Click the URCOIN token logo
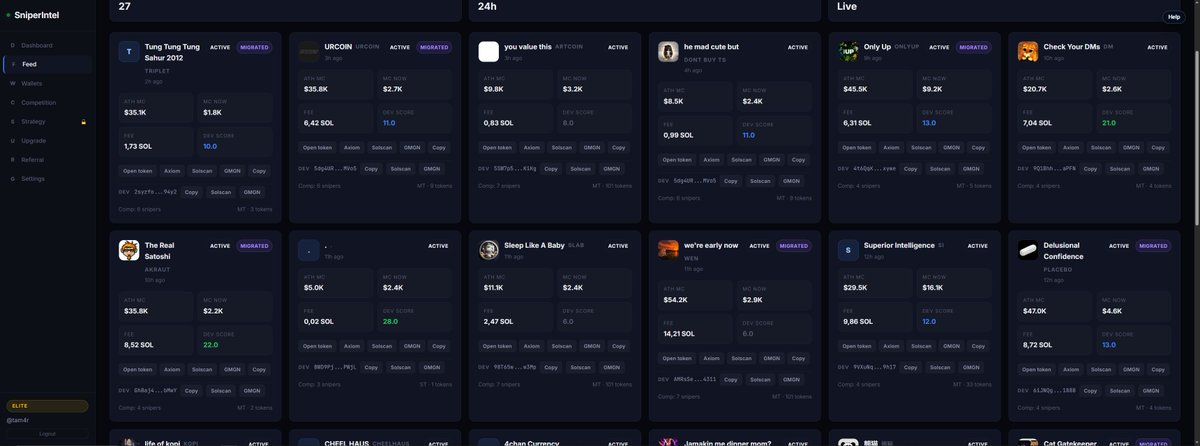This screenshot has height=446, width=1200. (x=308, y=52)
